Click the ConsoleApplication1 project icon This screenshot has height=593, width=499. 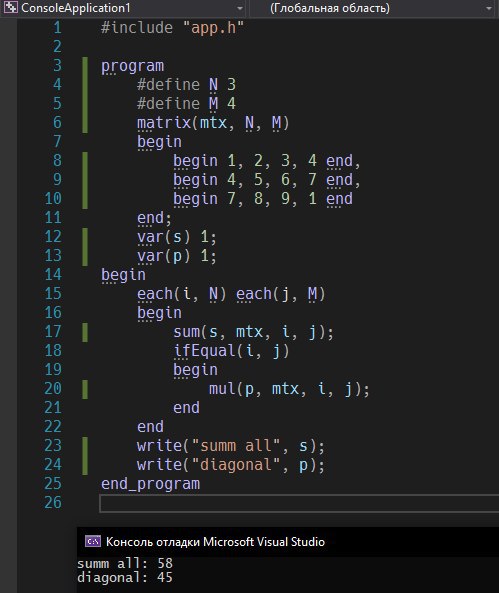(x=11, y=8)
